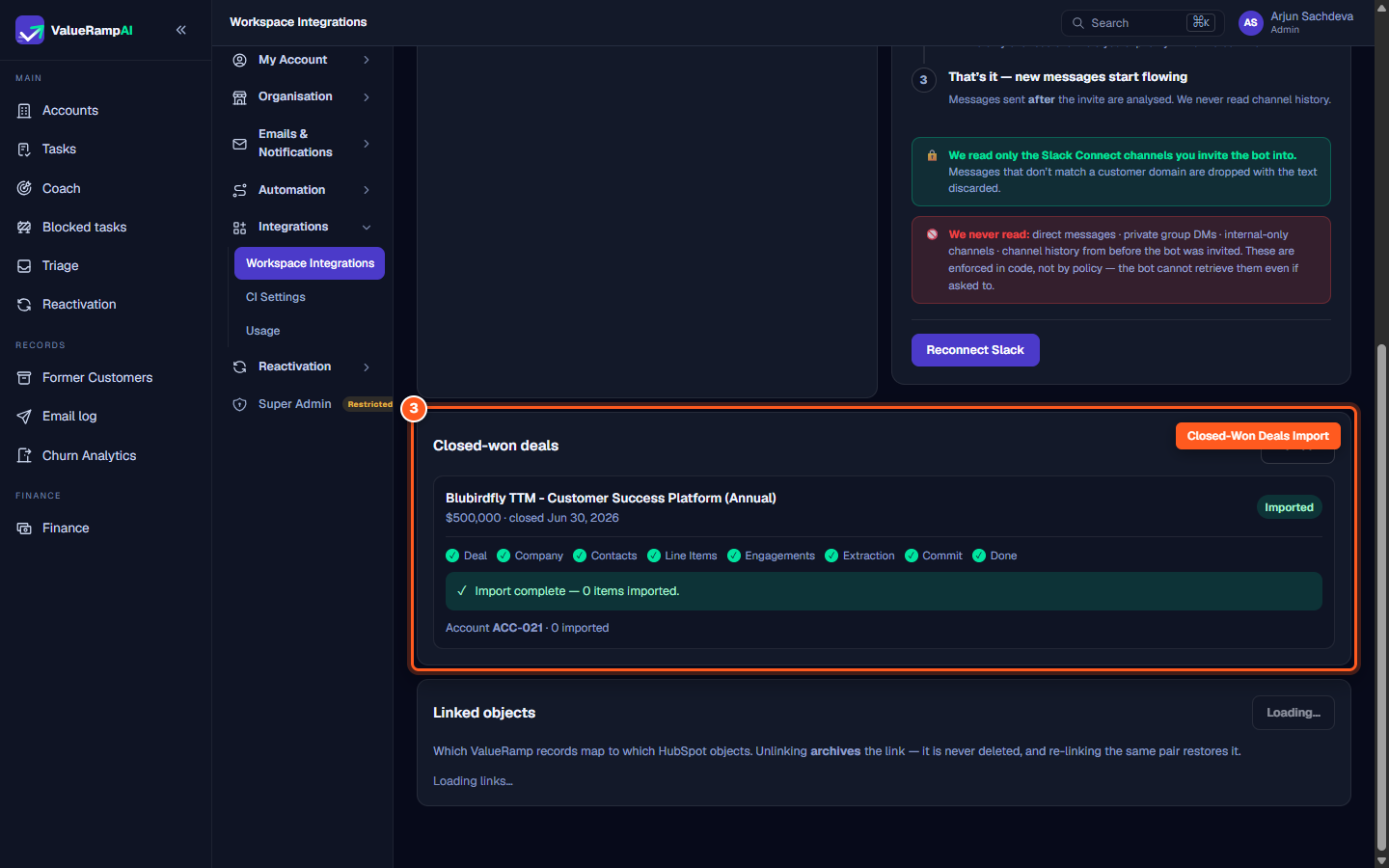
Task: Click the Company step check icon
Action: coord(504,556)
